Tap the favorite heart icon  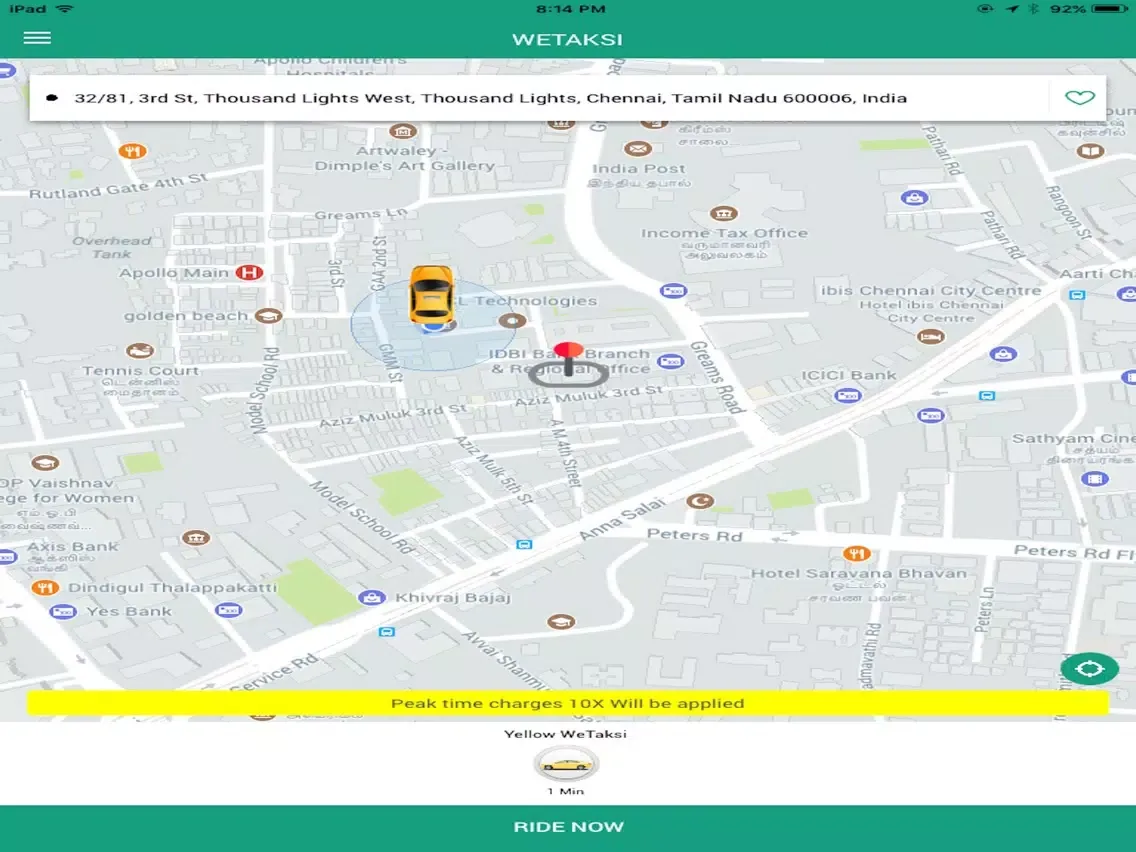coord(1079,98)
